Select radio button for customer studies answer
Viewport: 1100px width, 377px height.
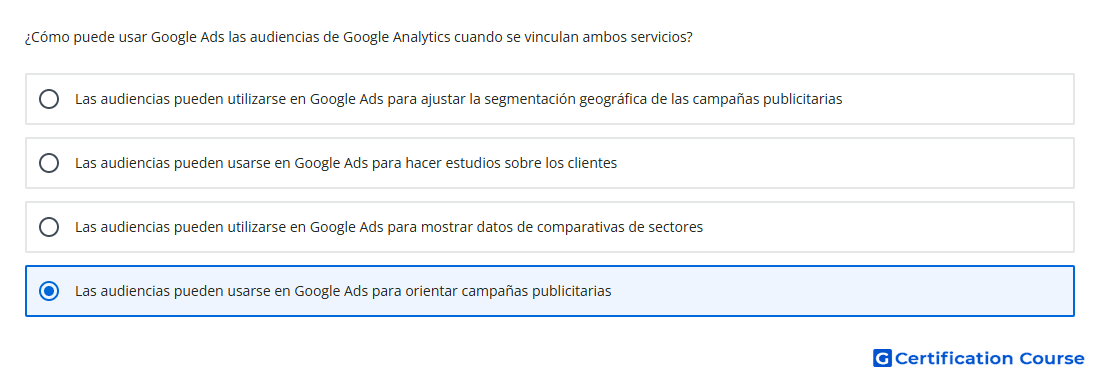tap(49, 163)
